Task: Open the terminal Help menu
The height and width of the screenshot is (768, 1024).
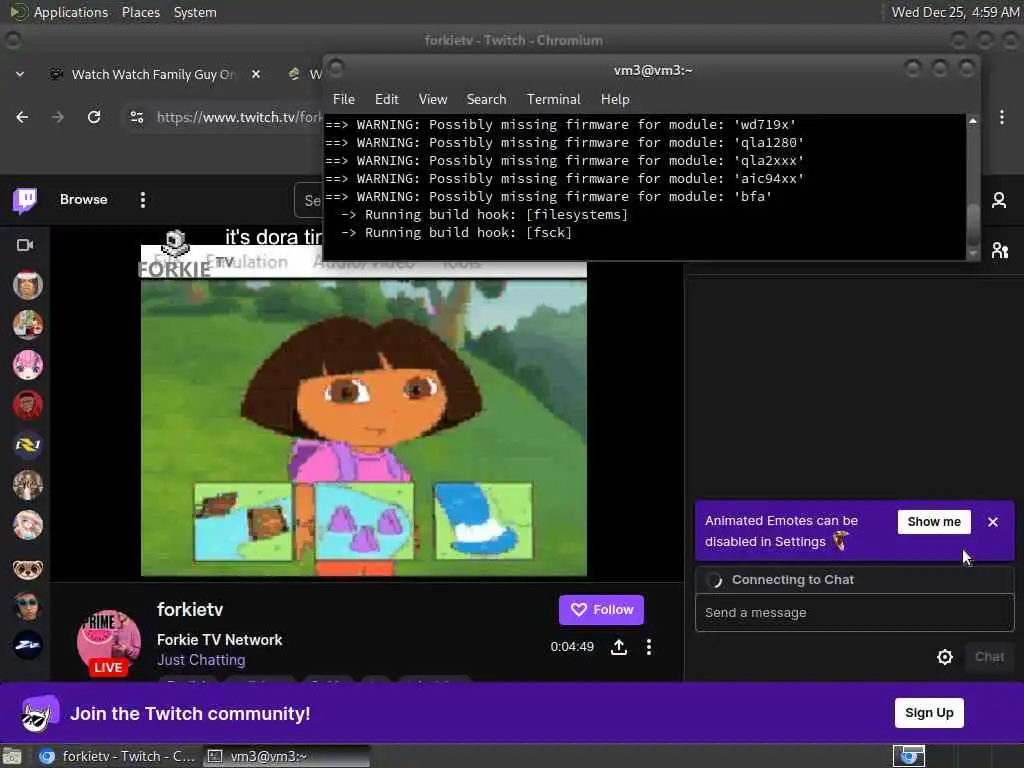Action: pos(615,99)
